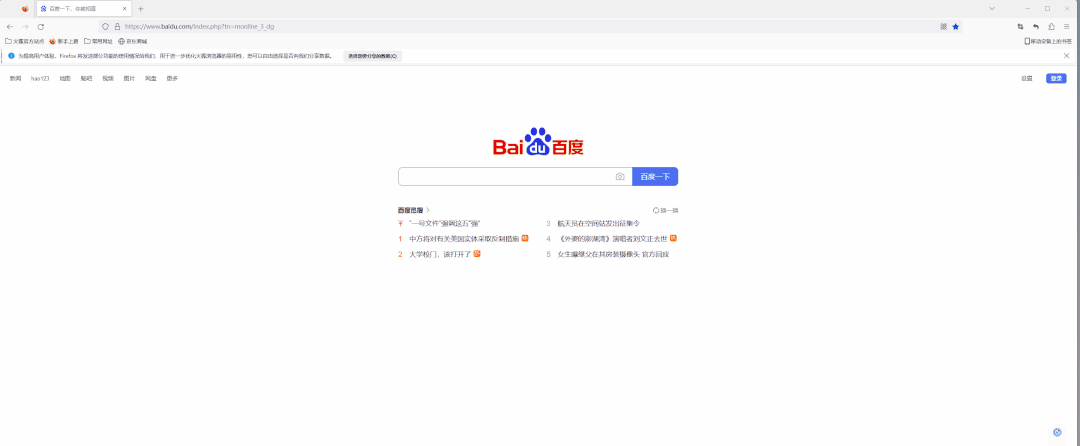Image resolution: width=1080 pixels, height=446 pixels.
Task: Expand the 百度热搜 chevron arrow
Action: click(428, 210)
